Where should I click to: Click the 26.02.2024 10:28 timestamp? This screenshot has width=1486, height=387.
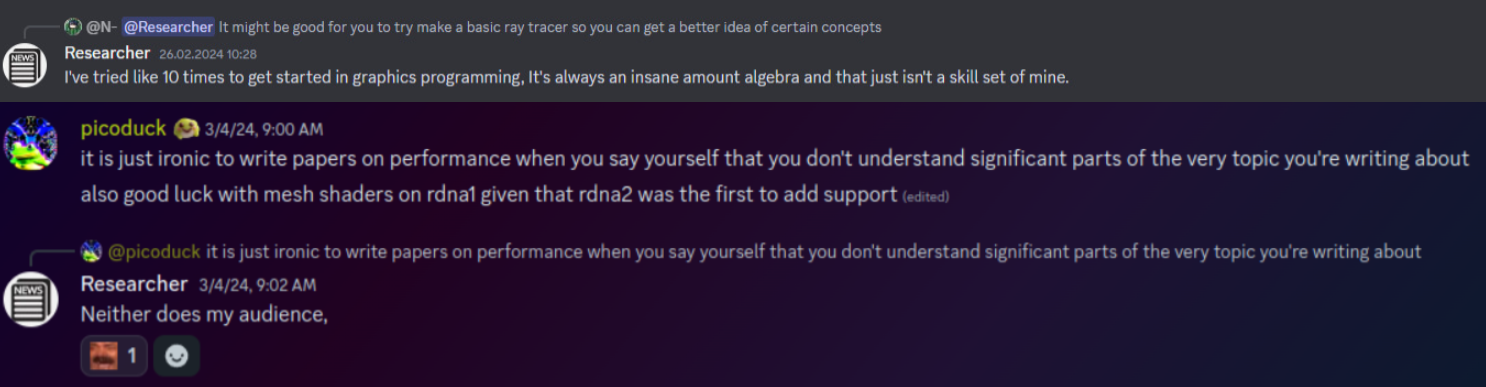tap(208, 54)
